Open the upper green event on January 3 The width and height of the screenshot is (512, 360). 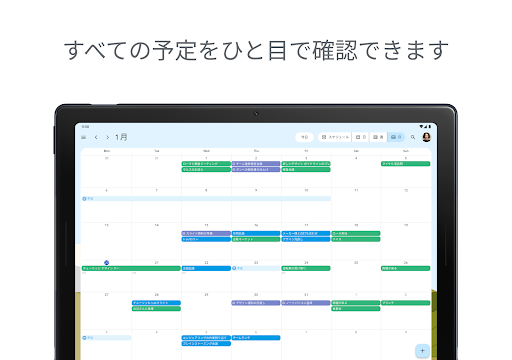click(x=306, y=164)
